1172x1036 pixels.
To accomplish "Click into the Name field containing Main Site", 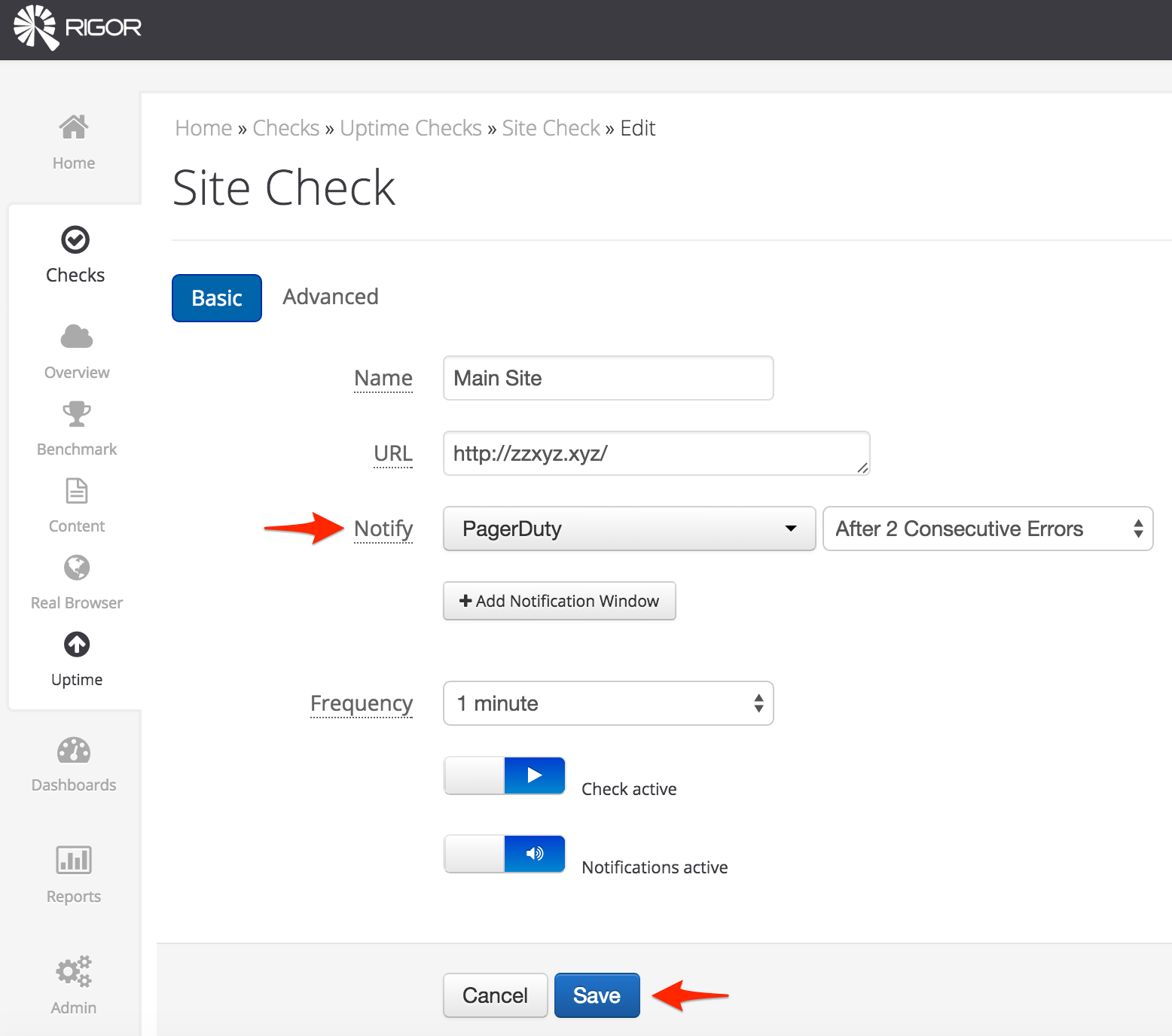I will tap(608, 378).
